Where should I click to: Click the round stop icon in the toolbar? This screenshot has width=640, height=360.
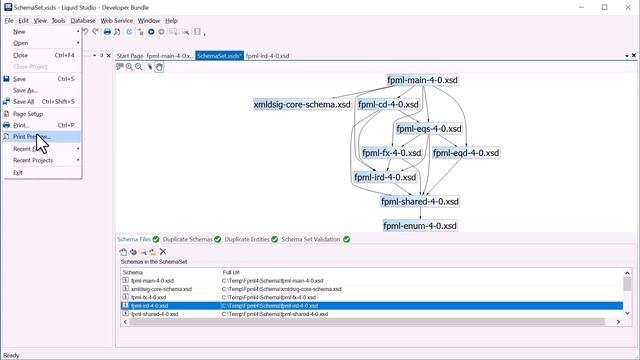tap(161, 32)
